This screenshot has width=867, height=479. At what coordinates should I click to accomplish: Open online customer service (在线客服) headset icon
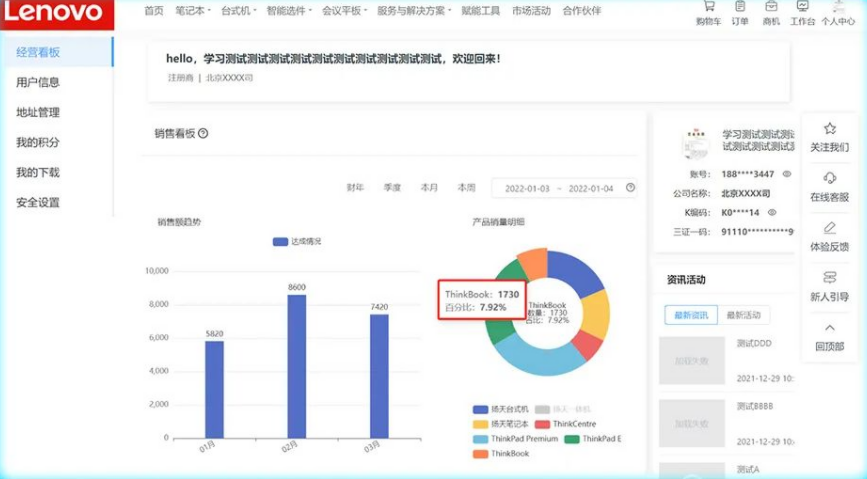tap(829, 178)
